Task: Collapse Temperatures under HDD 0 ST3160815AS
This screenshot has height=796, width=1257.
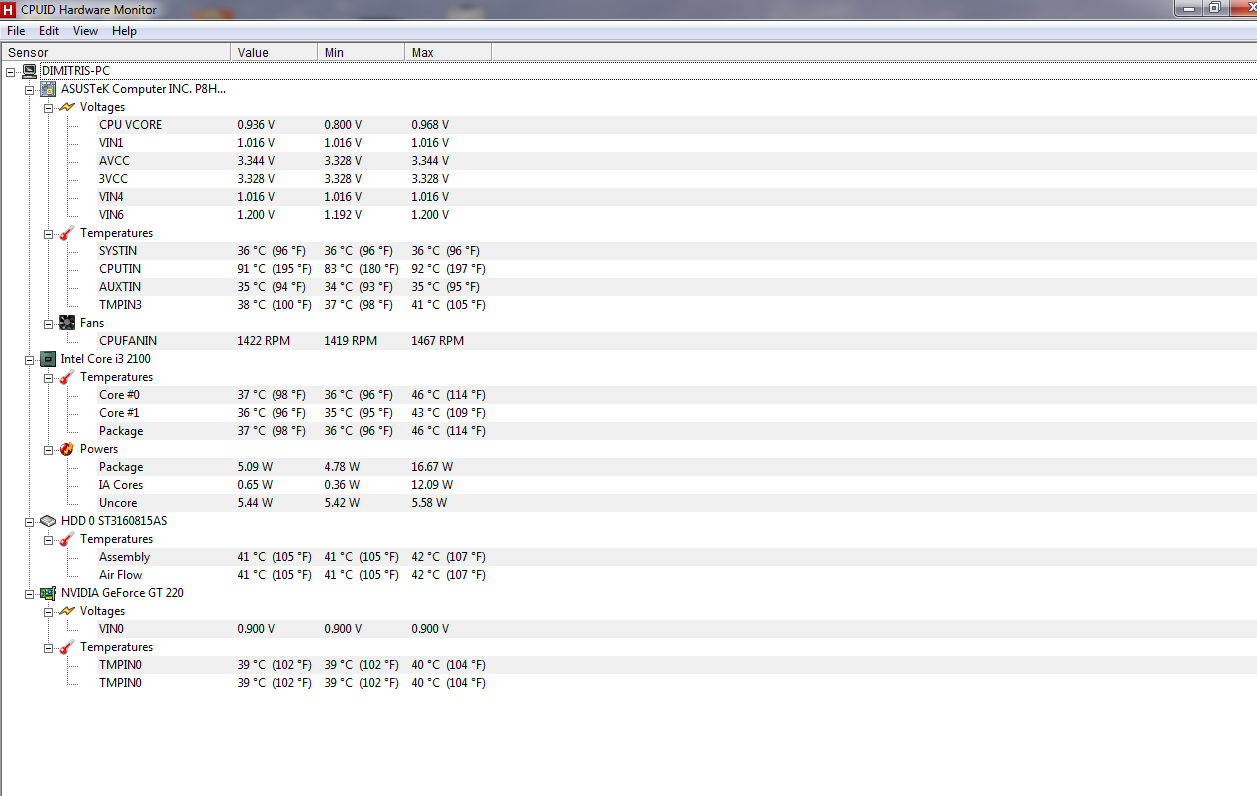Action: click(x=49, y=539)
